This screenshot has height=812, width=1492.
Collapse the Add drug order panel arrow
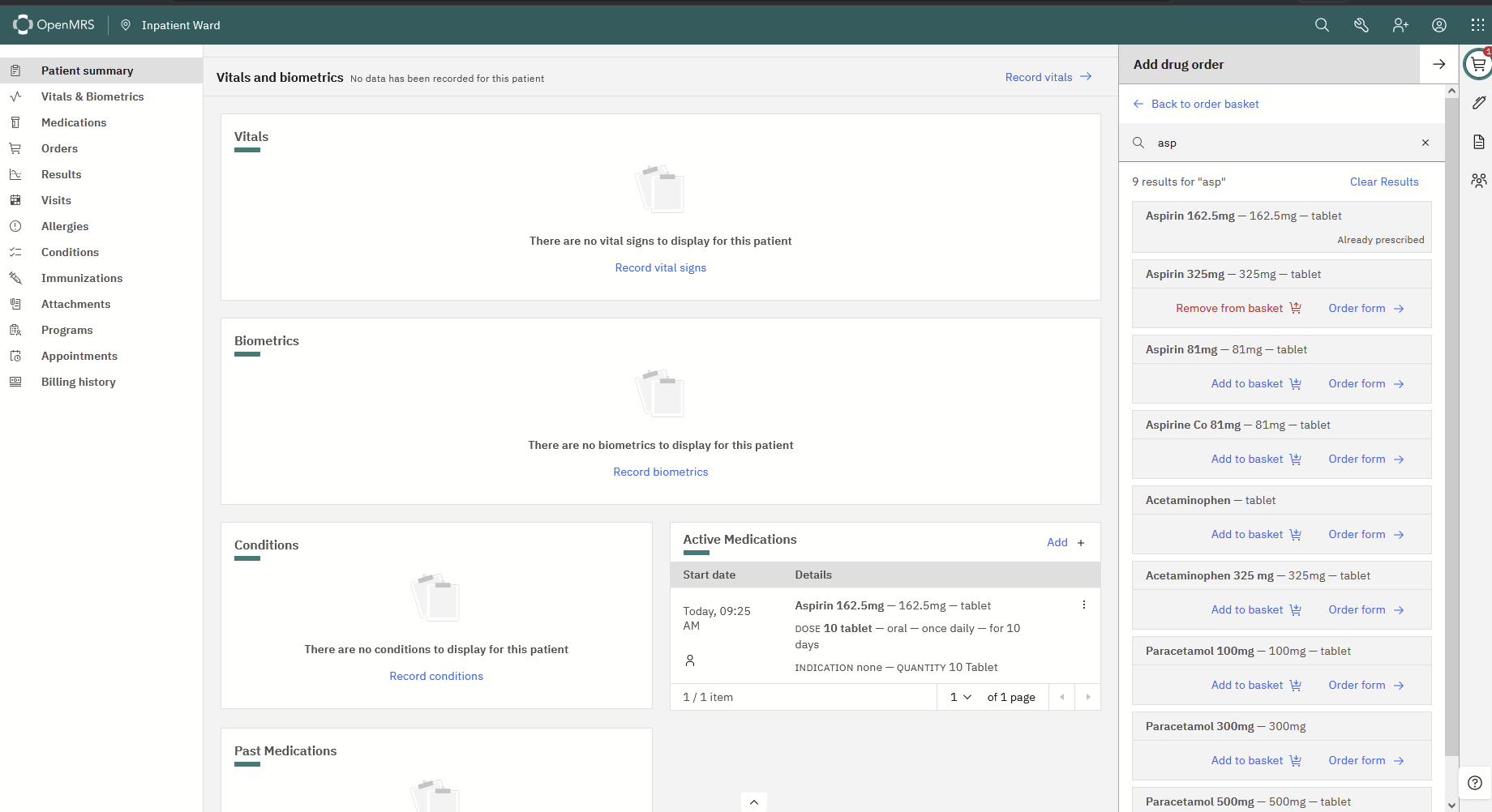(1439, 64)
